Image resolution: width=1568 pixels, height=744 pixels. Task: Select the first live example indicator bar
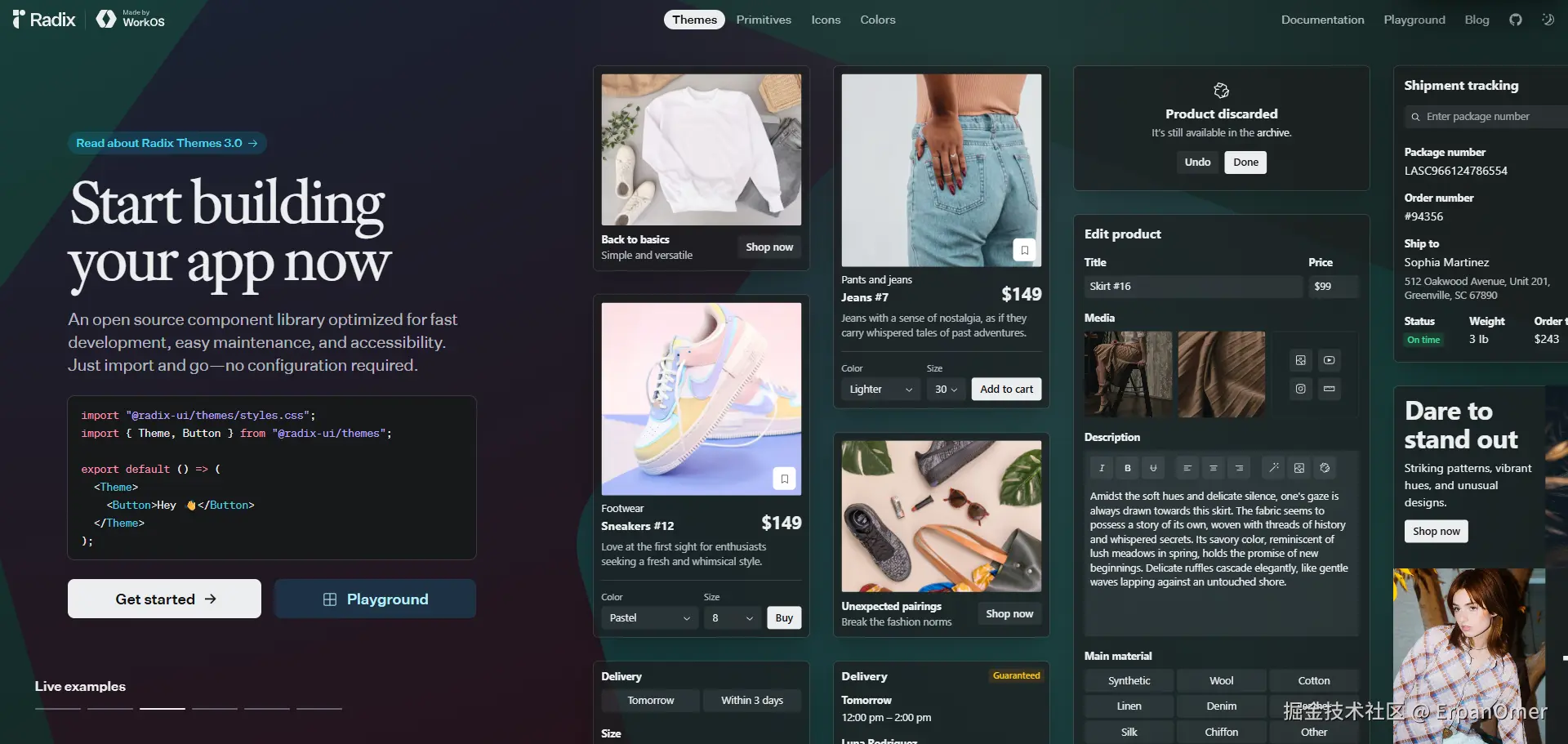(58, 708)
